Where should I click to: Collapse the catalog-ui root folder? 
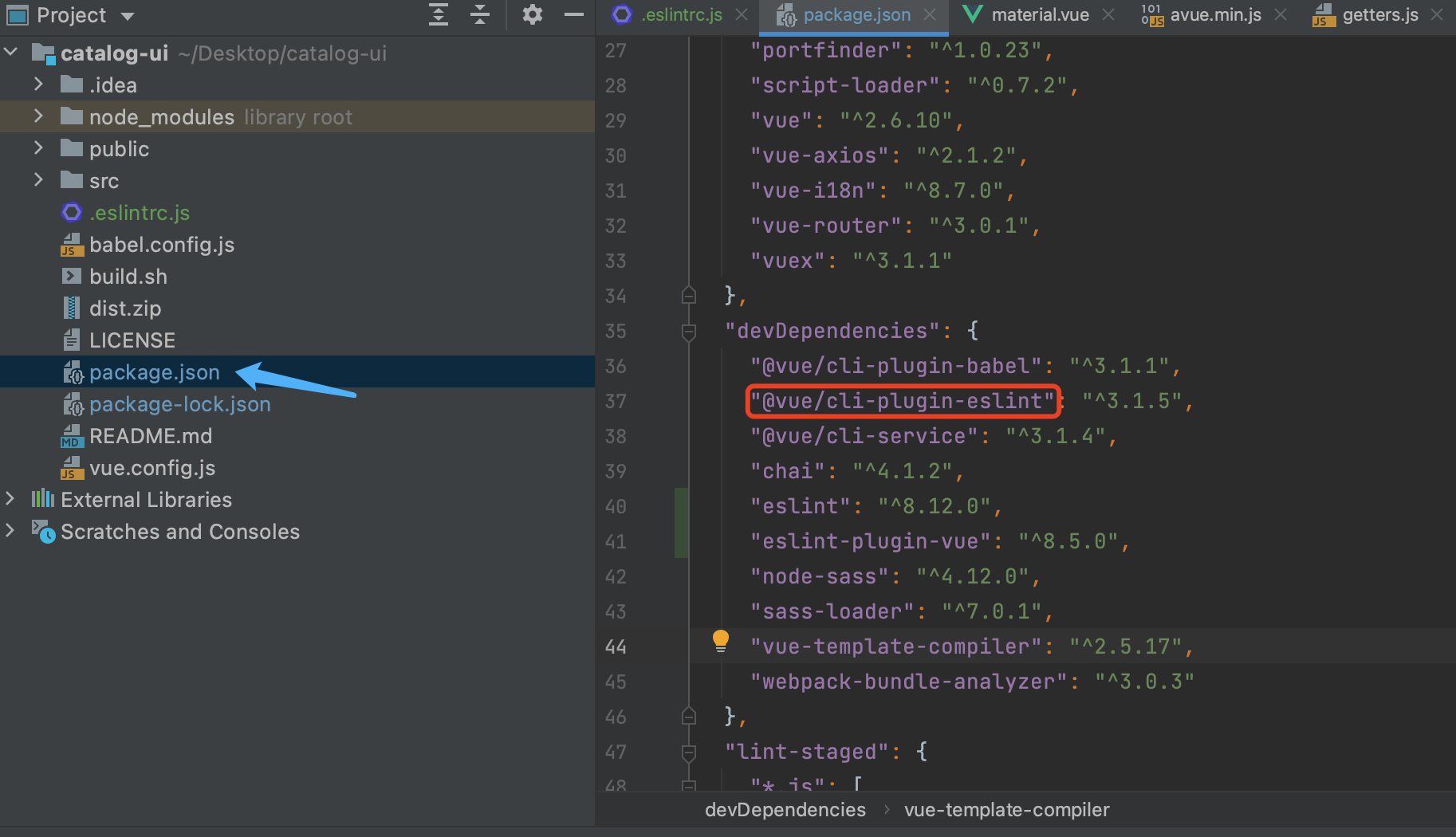coord(11,53)
